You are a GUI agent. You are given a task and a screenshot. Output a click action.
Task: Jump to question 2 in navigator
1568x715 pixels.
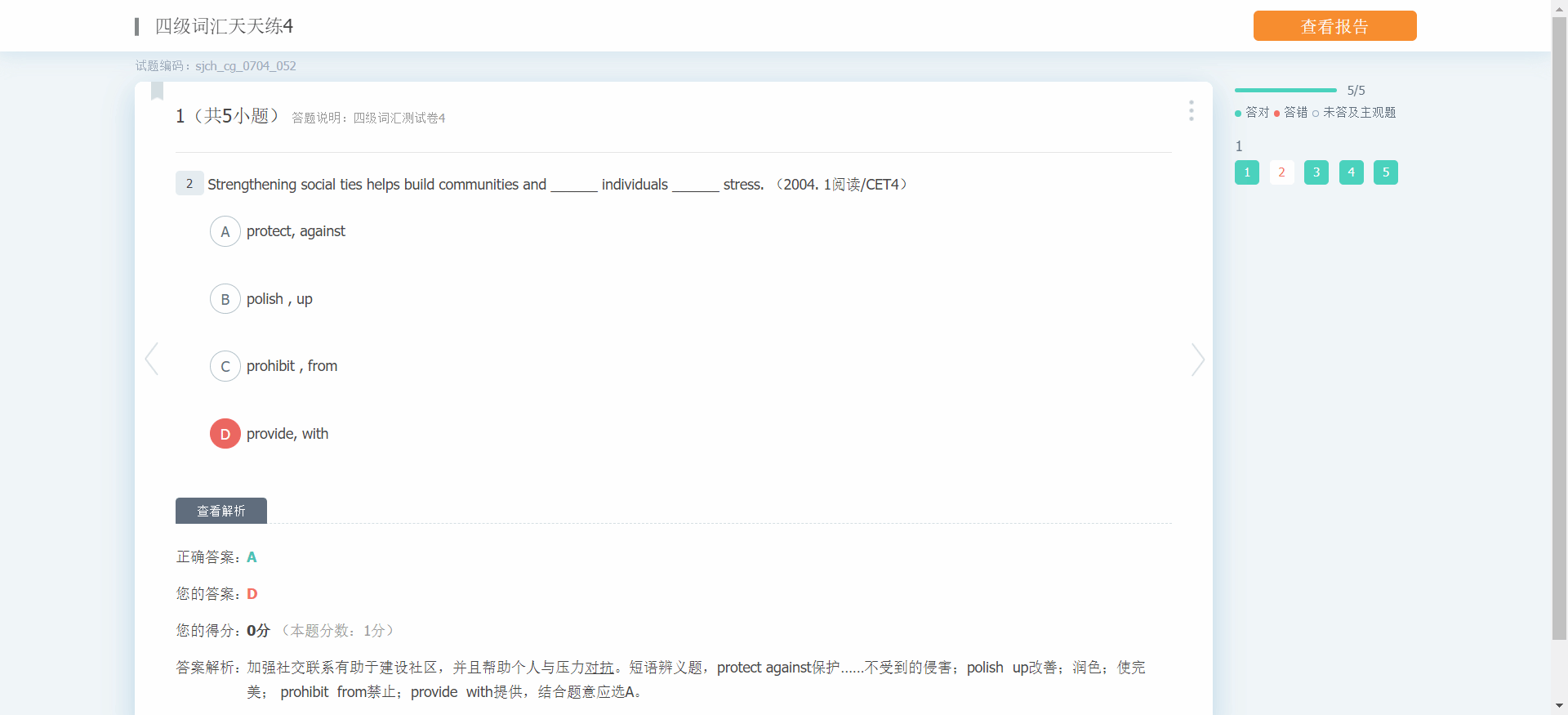[x=1281, y=172]
